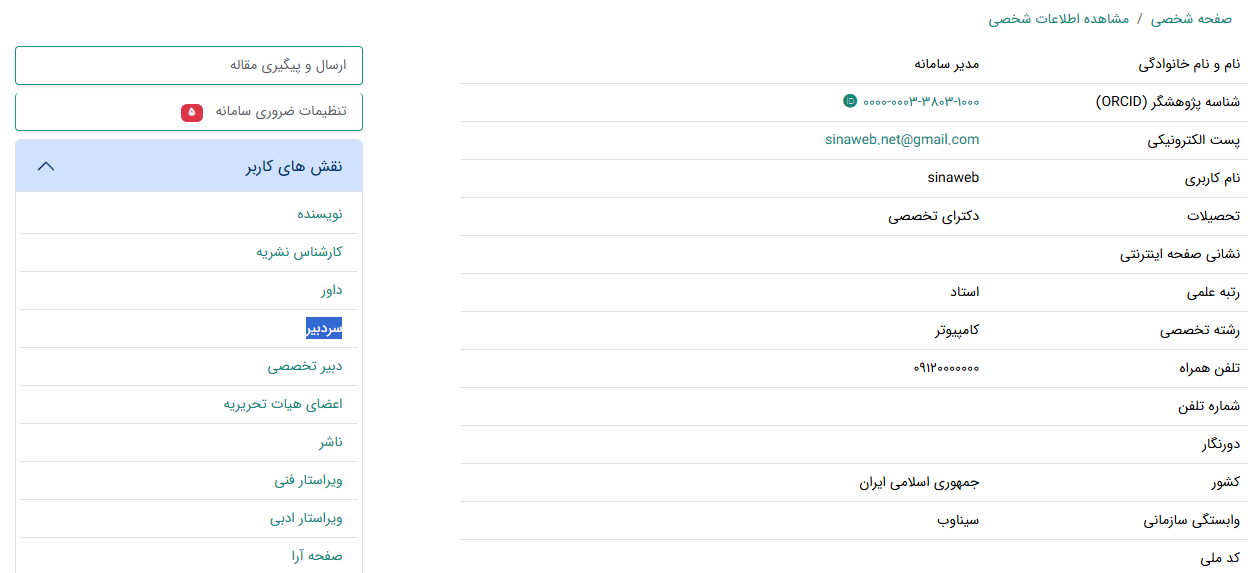Image resolution: width=1250 pixels, height=573 pixels.
Task: Collapse the نقش های کاربر panel chevron
Action: click(x=45, y=166)
